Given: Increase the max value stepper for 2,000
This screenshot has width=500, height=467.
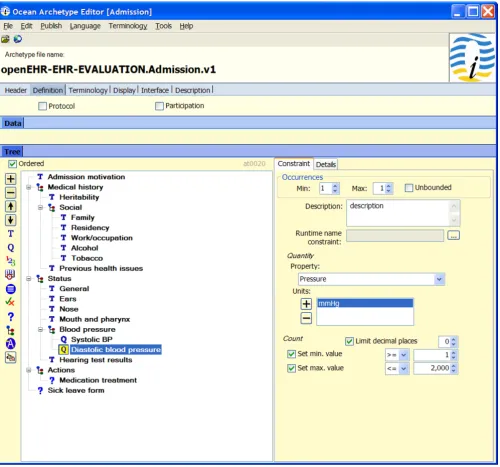Looking at the screenshot, I should [x=453, y=366].
